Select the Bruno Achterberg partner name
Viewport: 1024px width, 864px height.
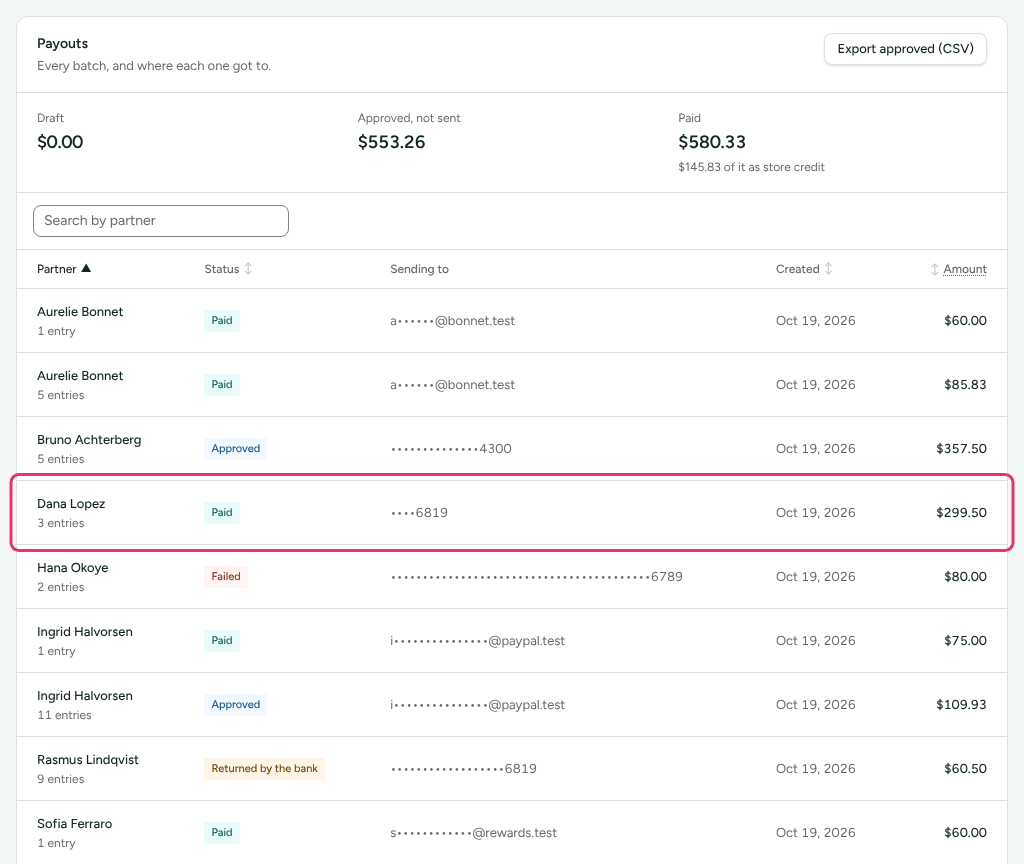pos(89,440)
